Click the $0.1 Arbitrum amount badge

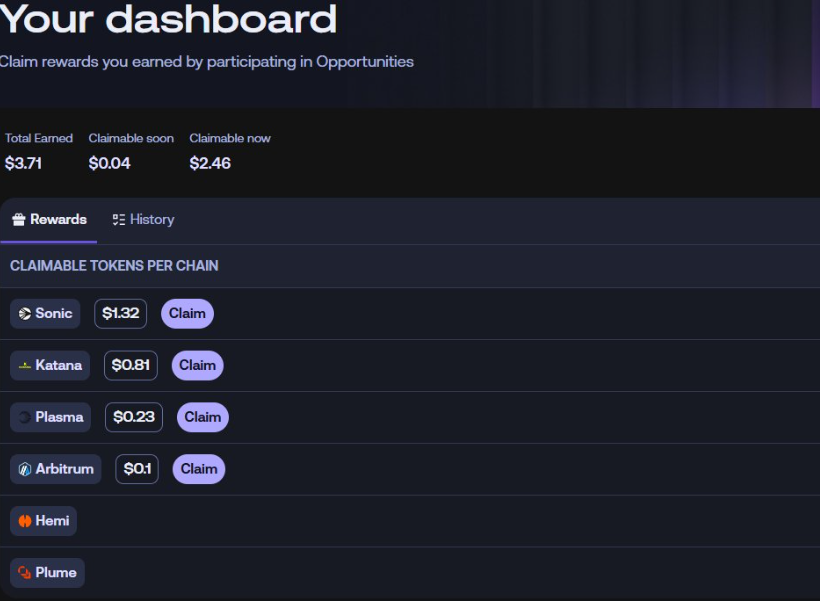[137, 469]
